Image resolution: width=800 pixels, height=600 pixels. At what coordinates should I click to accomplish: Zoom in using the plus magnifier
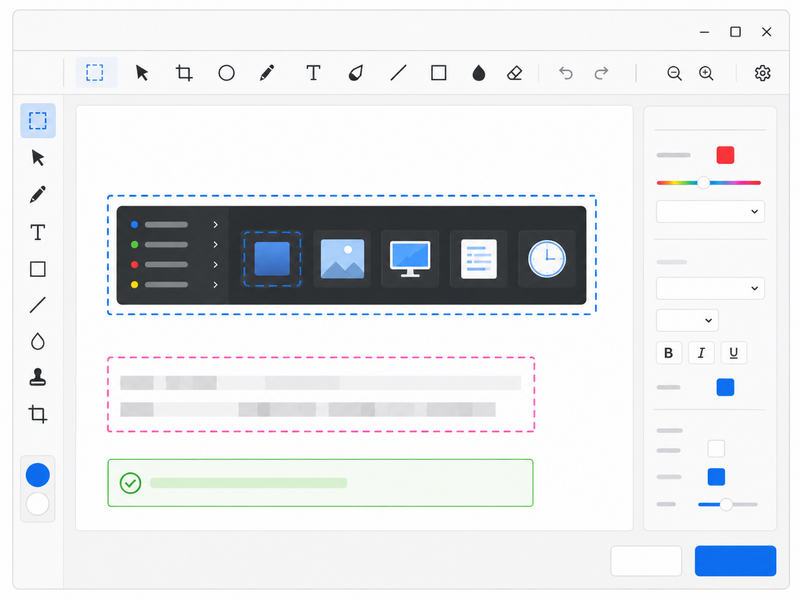pyautogui.click(x=706, y=73)
